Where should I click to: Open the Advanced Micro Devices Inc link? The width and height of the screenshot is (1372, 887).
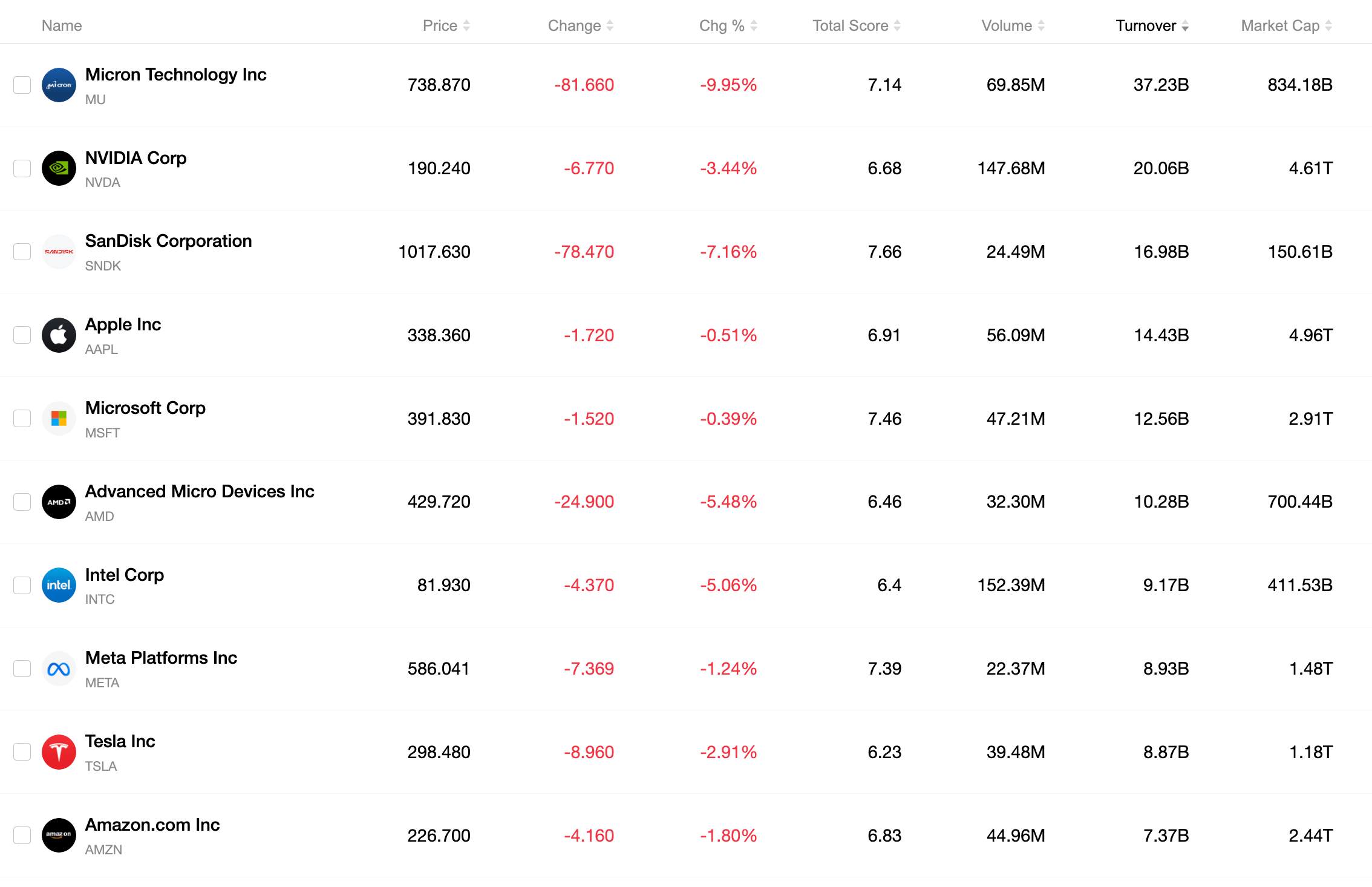(x=200, y=491)
